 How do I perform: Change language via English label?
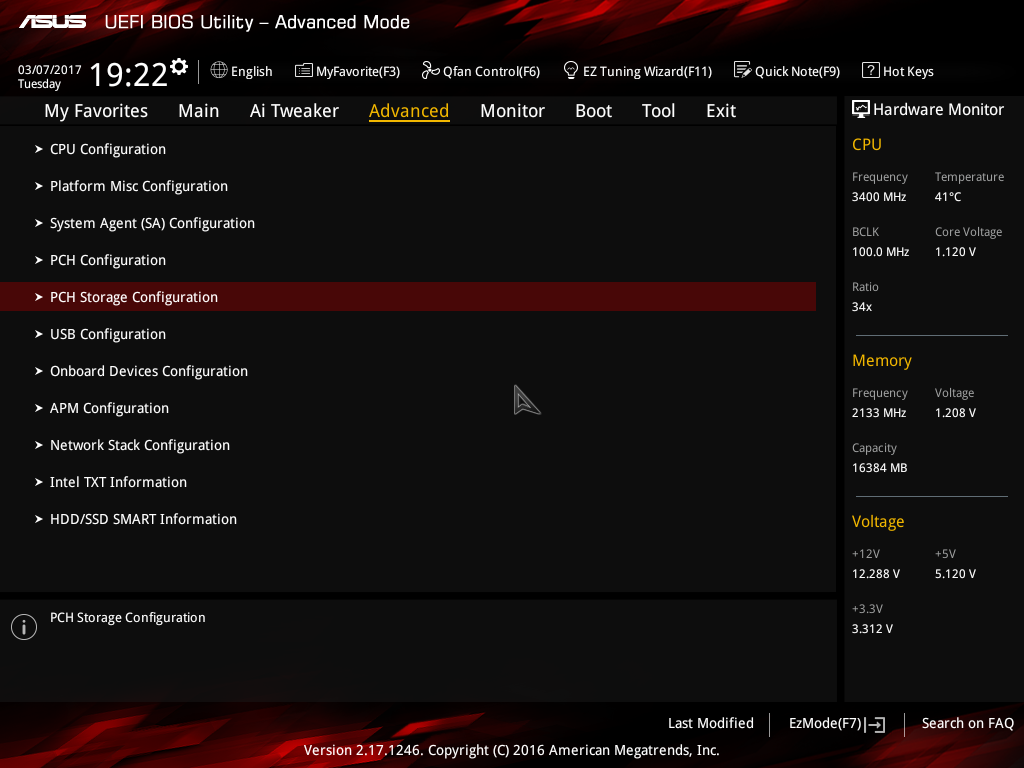(x=251, y=71)
